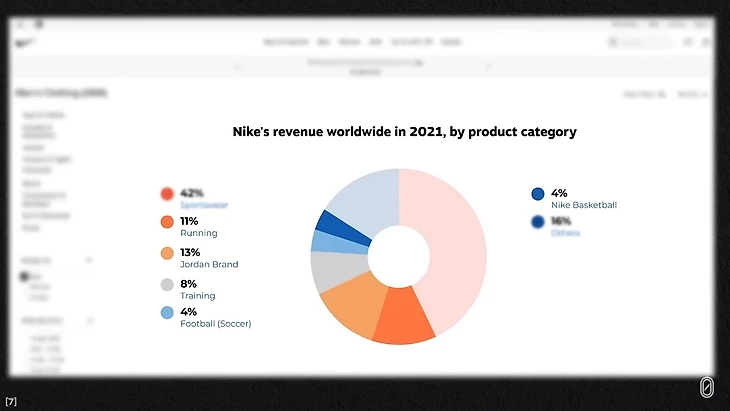Click the Nike Basketball label text
The width and height of the screenshot is (730, 411).
(584, 205)
